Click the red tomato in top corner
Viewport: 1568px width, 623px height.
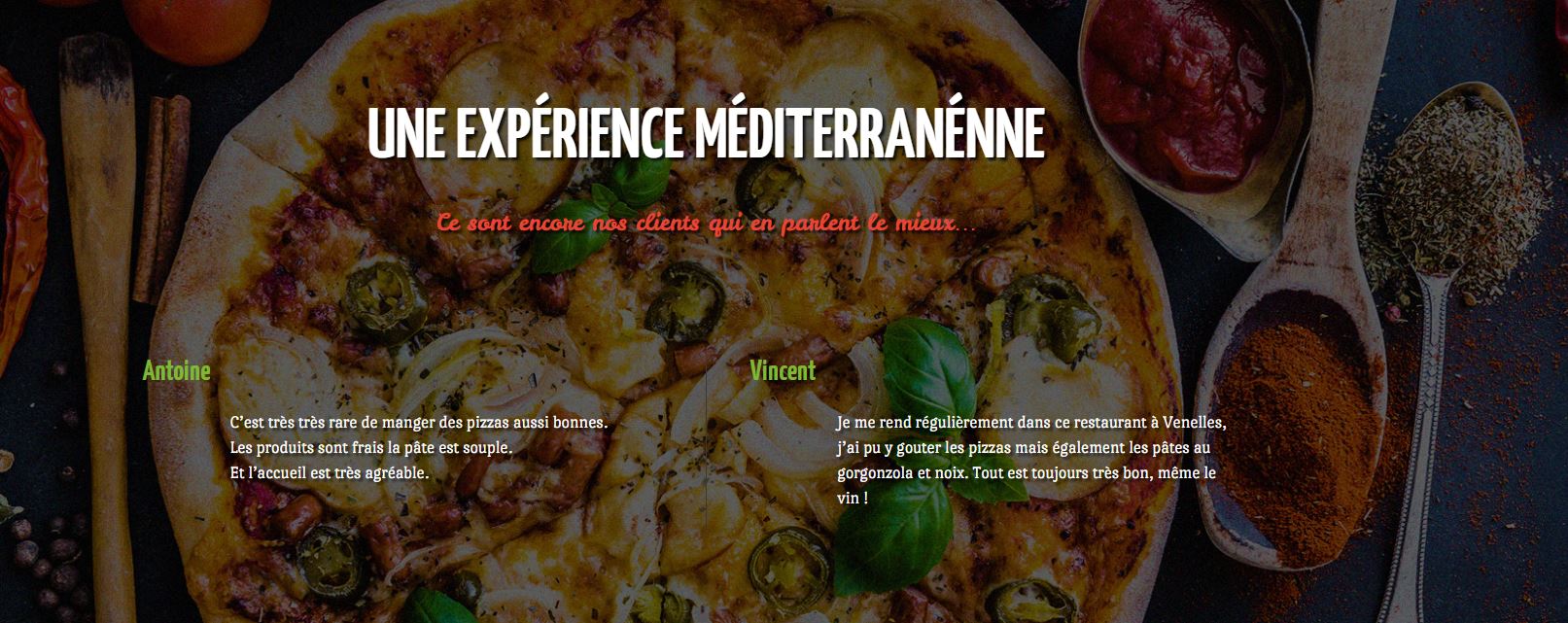197,26
